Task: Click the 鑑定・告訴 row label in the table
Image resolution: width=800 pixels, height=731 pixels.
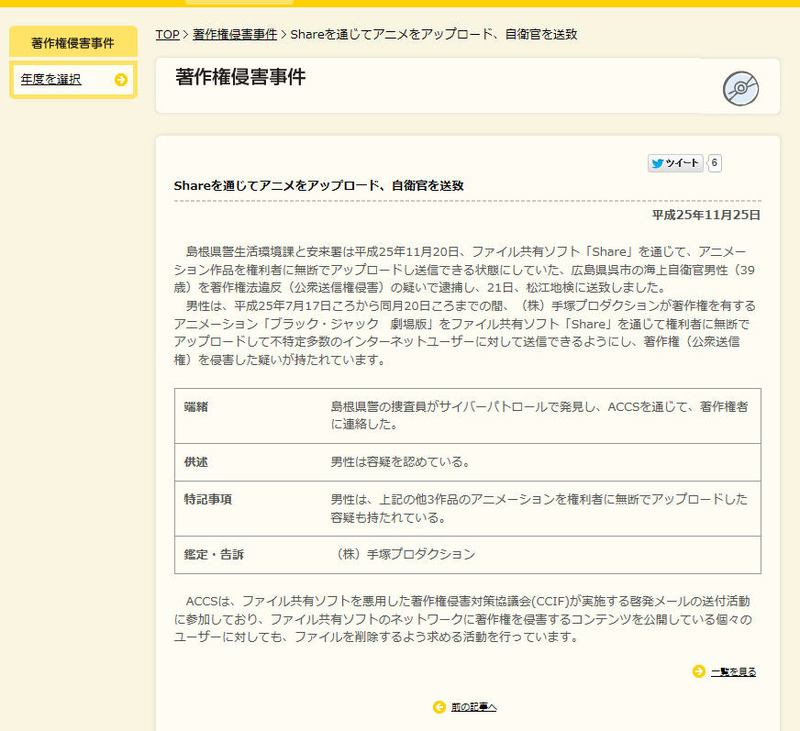Action: pyautogui.click(x=214, y=554)
